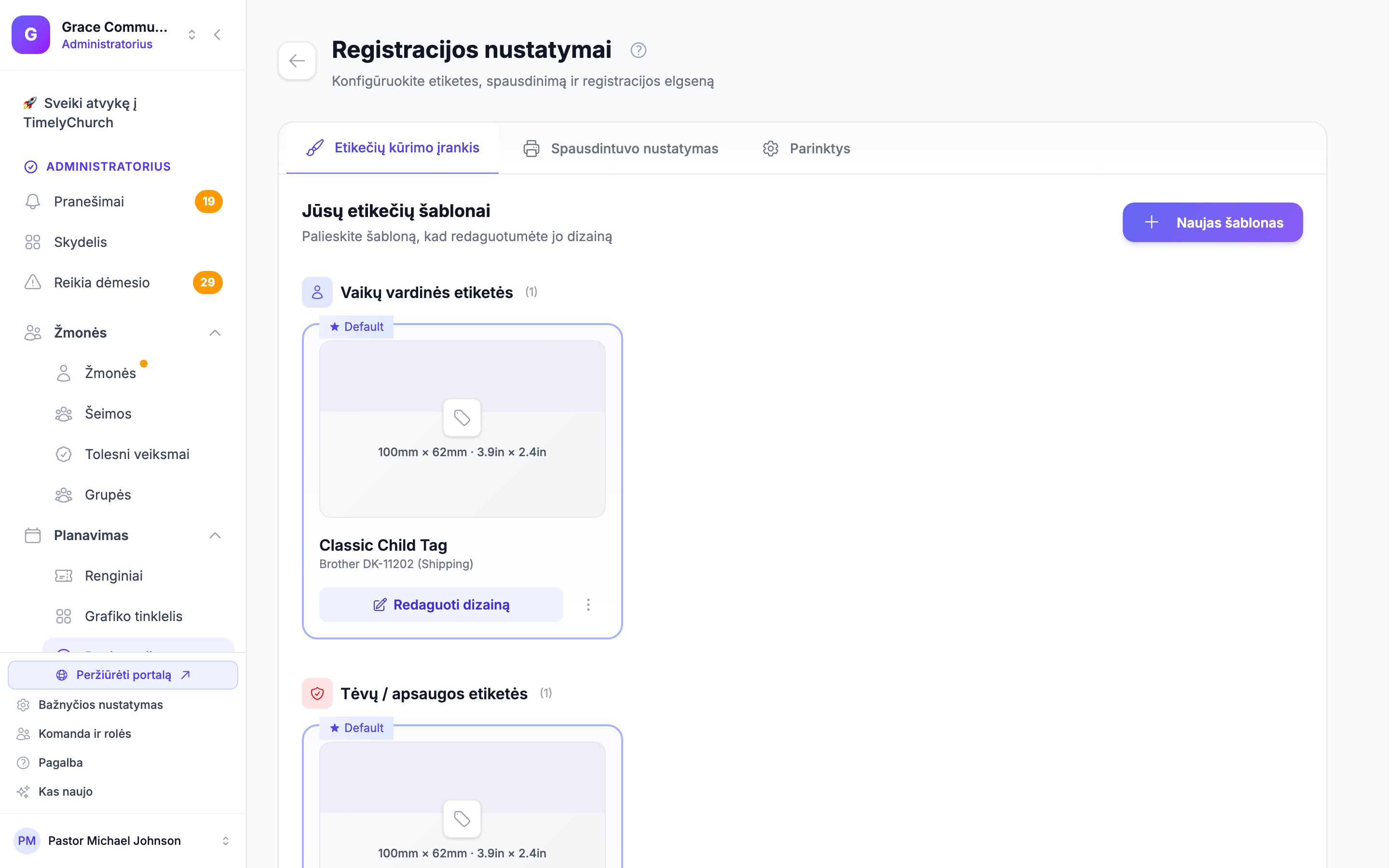Screen dimensions: 1389x868
Task: Click the Grupės groups icon
Action: (x=64, y=495)
